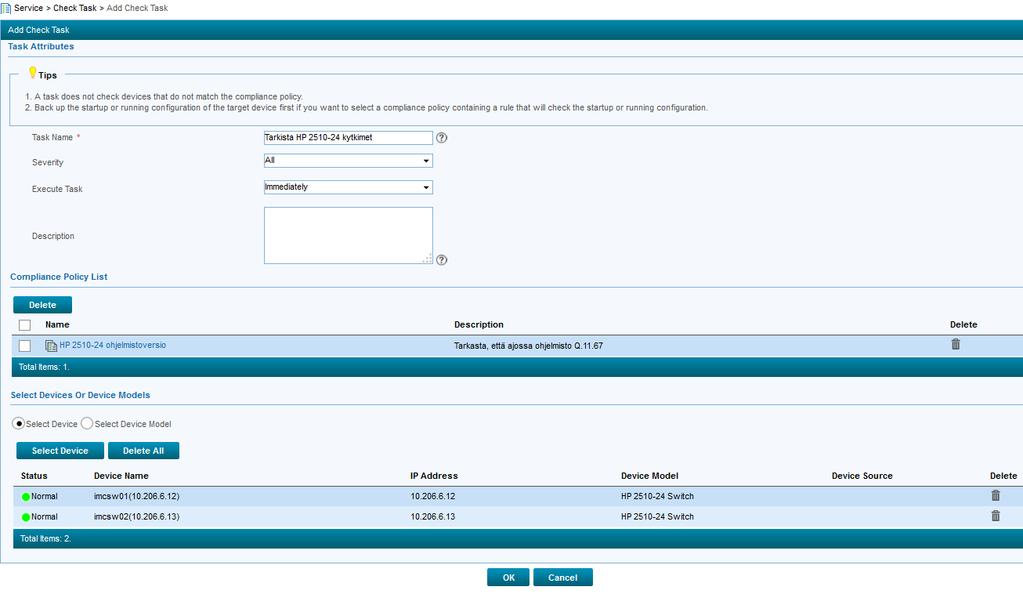This screenshot has width=1023, height=594.
Task: Click the Select Device button
Action: click(60, 450)
